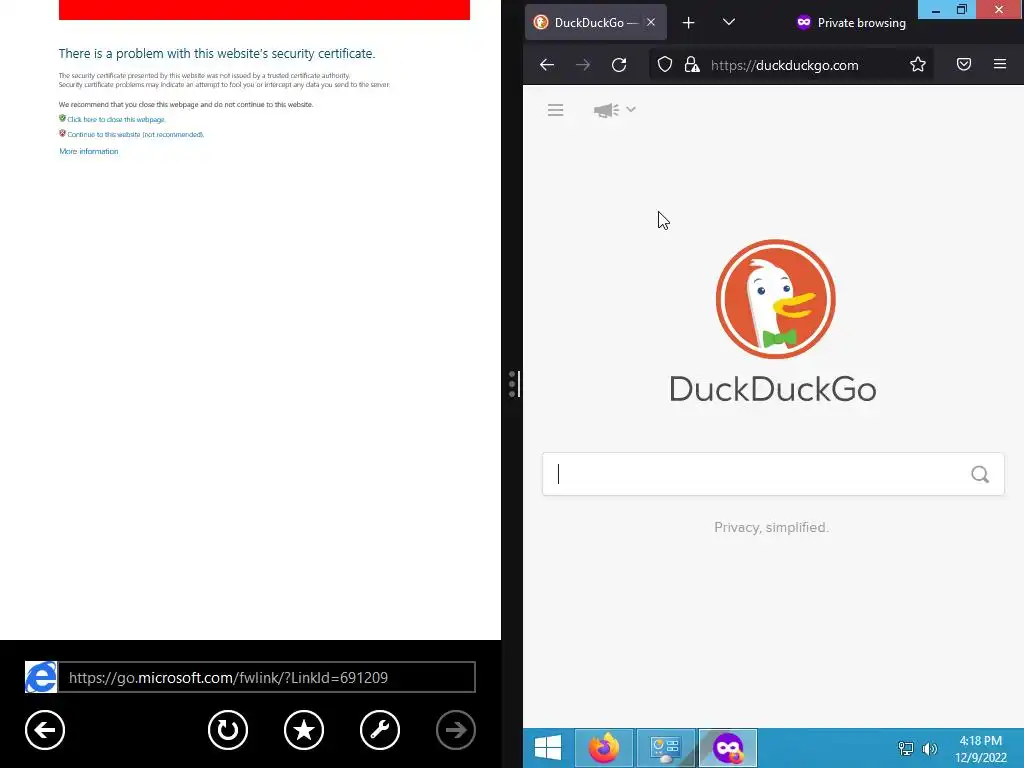This screenshot has width=1024, height=768.
Task: Click the green shield close-webpage icon
Action: pyautogui.click(x=62, y=118)
